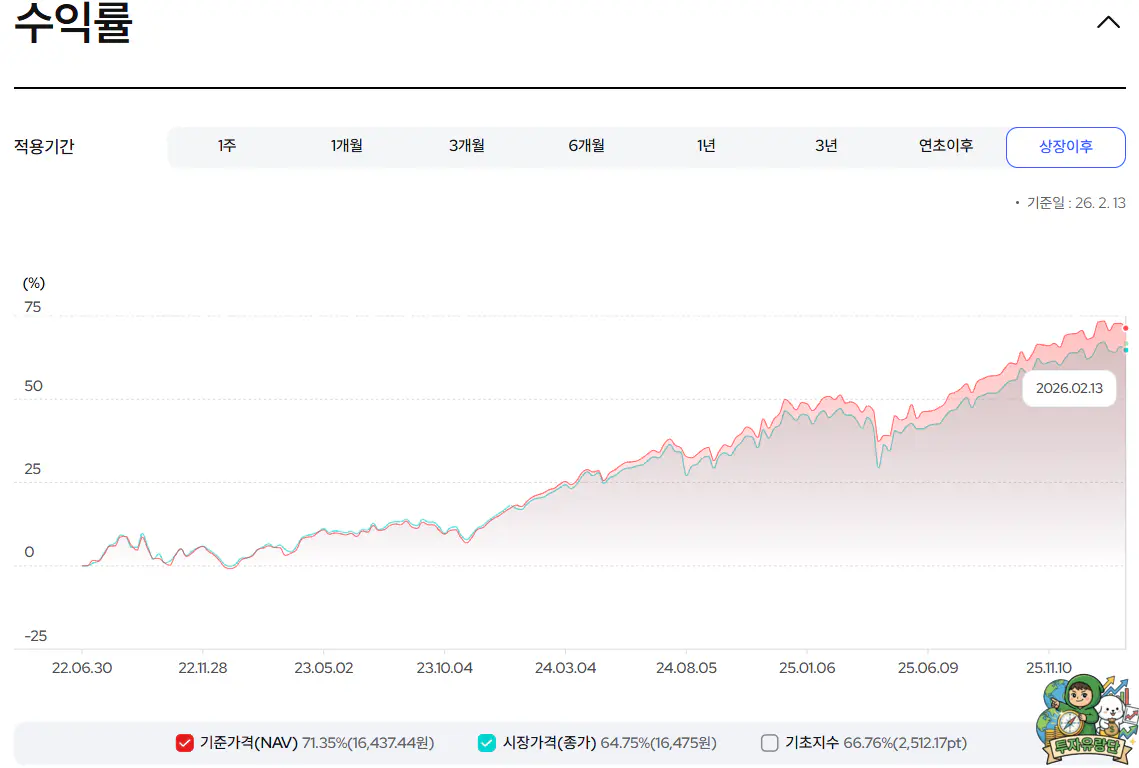The image size is (1139, 768).
Task: Click the 시장가격(종가) legend label
Action: click(x=549, y=743)
